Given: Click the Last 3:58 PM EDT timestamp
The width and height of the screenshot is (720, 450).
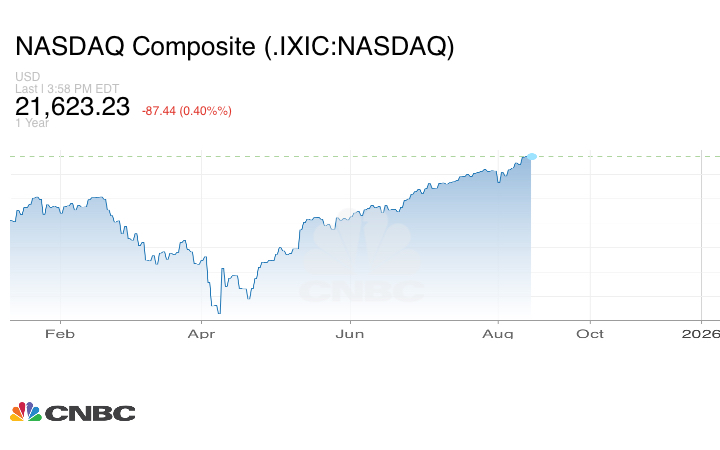Looking at the screenshot, I should [x=67, y=88].
